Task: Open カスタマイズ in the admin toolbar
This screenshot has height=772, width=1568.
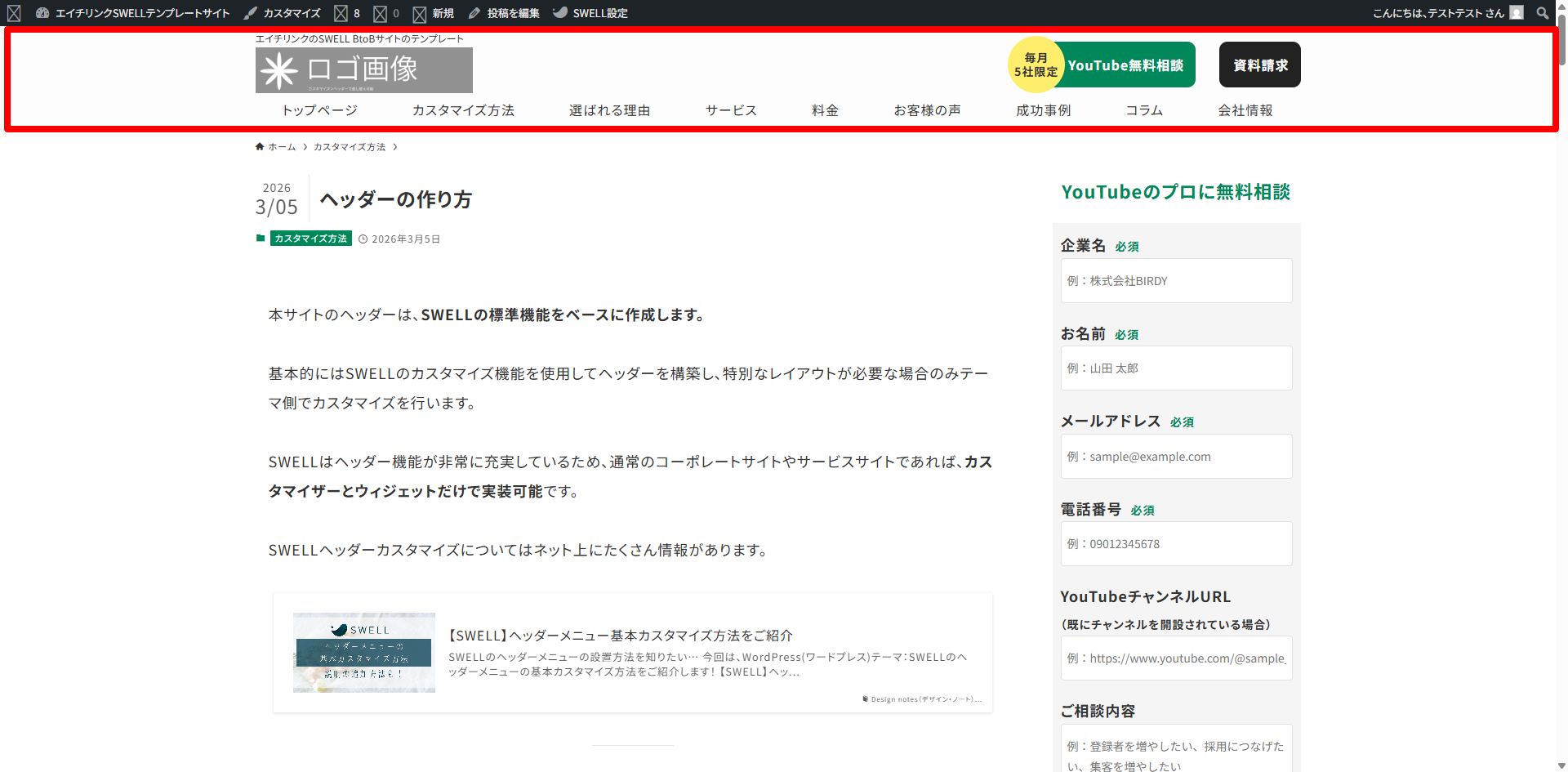Action: (x=283, y=13)
